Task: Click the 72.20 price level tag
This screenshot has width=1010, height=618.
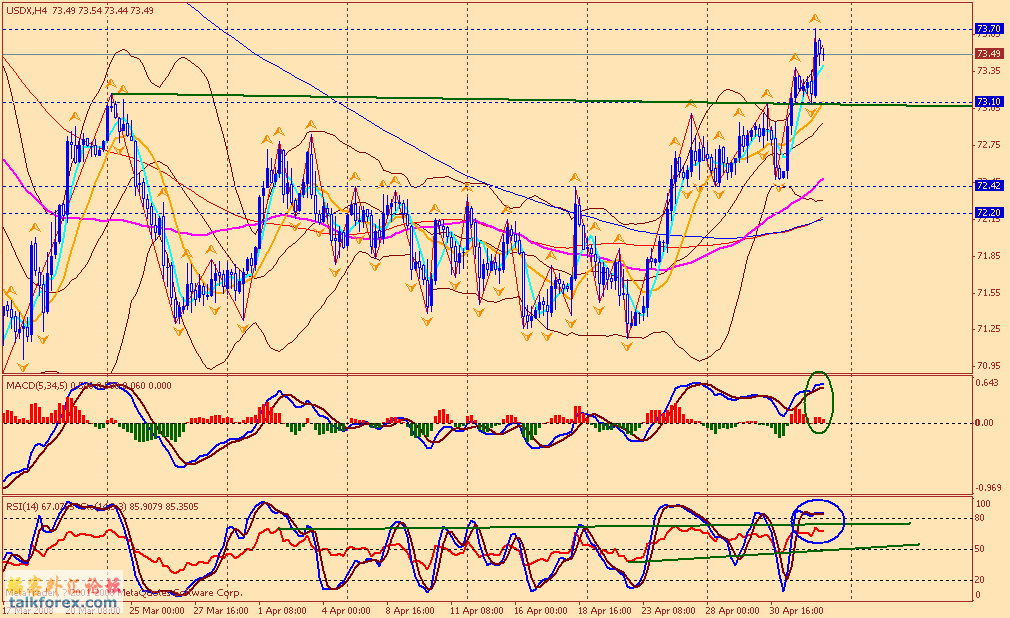Action: click(988, 212)
